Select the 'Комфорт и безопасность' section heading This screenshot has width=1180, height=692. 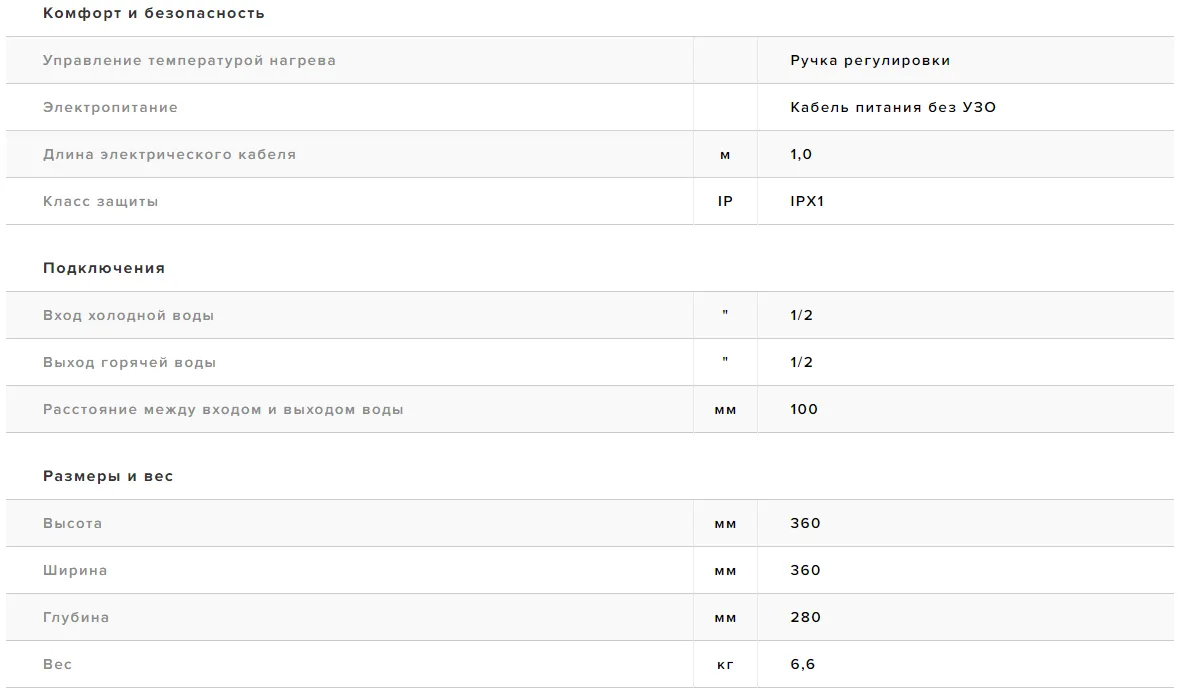tap(154, 14)
